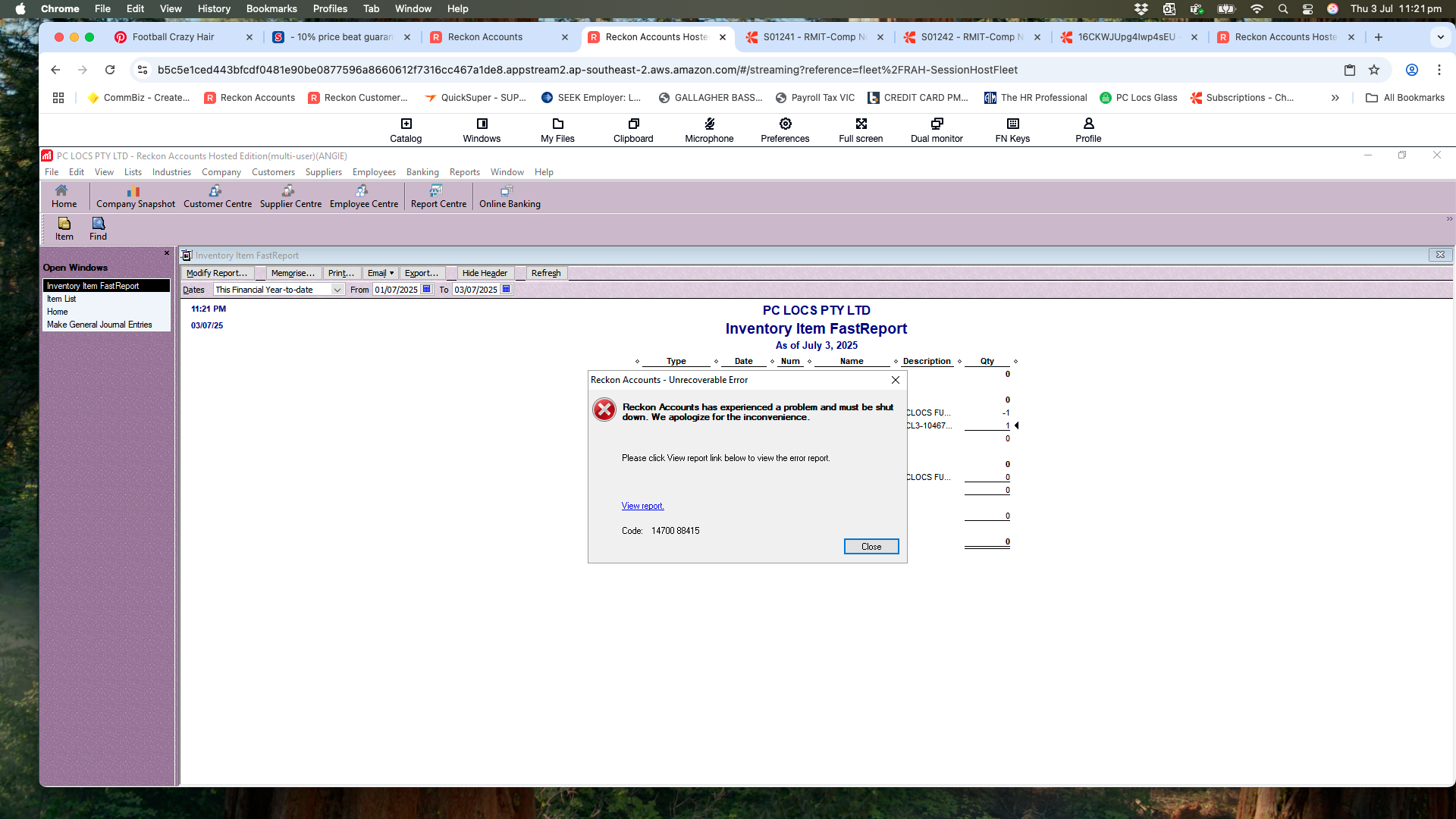The width and height of the screenshot is (1456, 819).
Task: Open the Banking menu
Action: coord(422,172)
